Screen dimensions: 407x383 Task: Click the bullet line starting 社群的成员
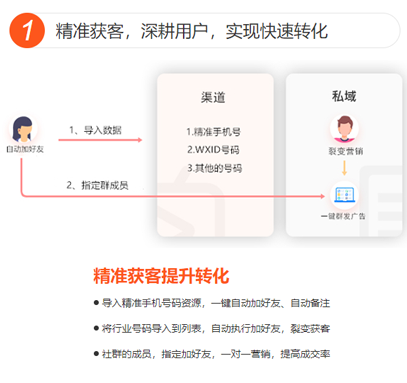click(212, 354)
